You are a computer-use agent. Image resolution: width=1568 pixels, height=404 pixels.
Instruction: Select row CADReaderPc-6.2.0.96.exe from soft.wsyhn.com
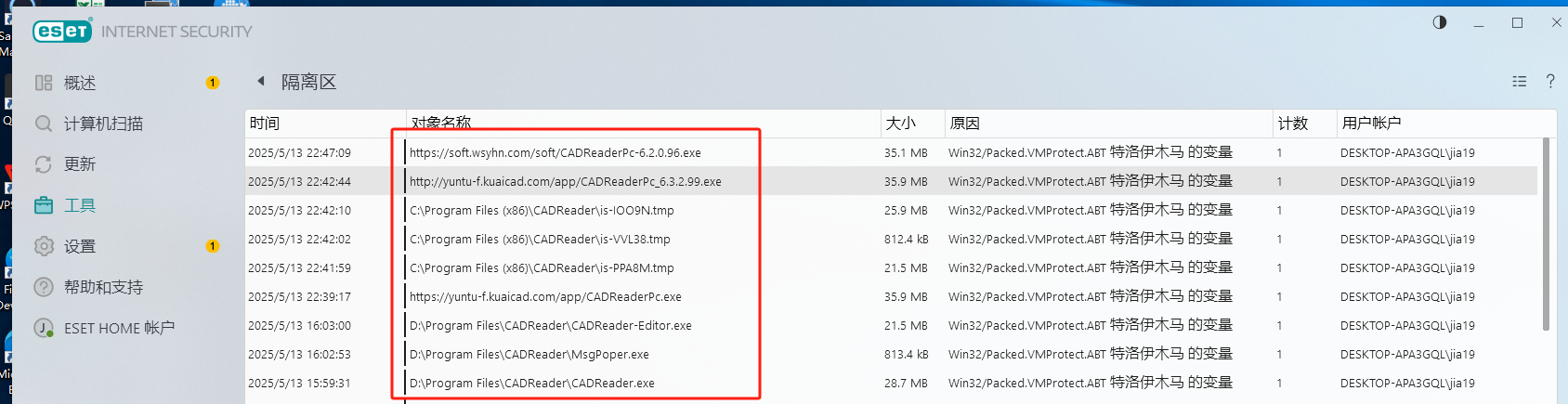click(x=891, y=152)
